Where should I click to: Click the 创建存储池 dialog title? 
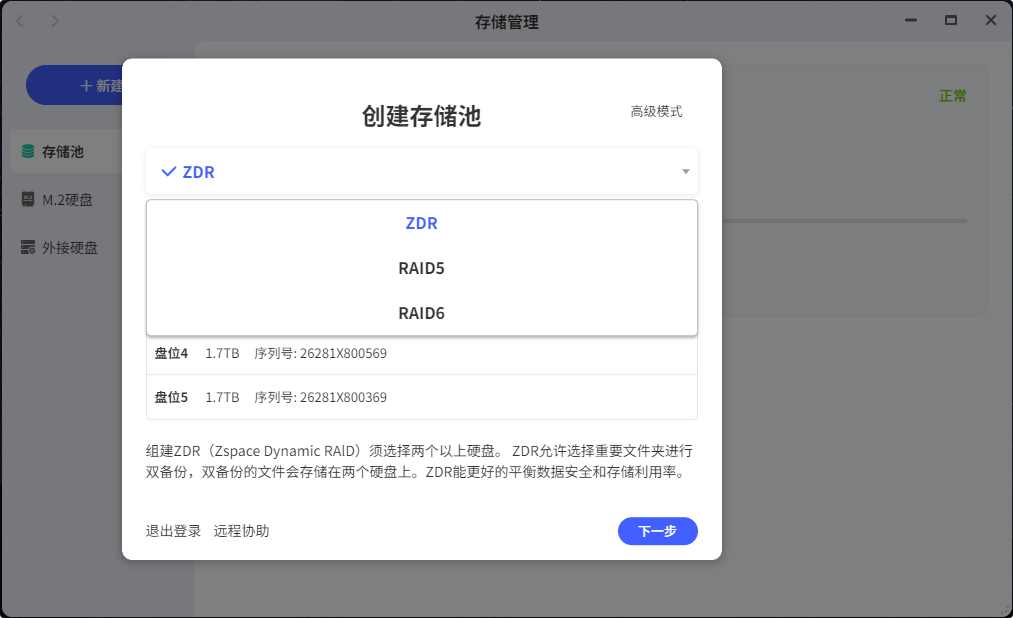[421, 116]
